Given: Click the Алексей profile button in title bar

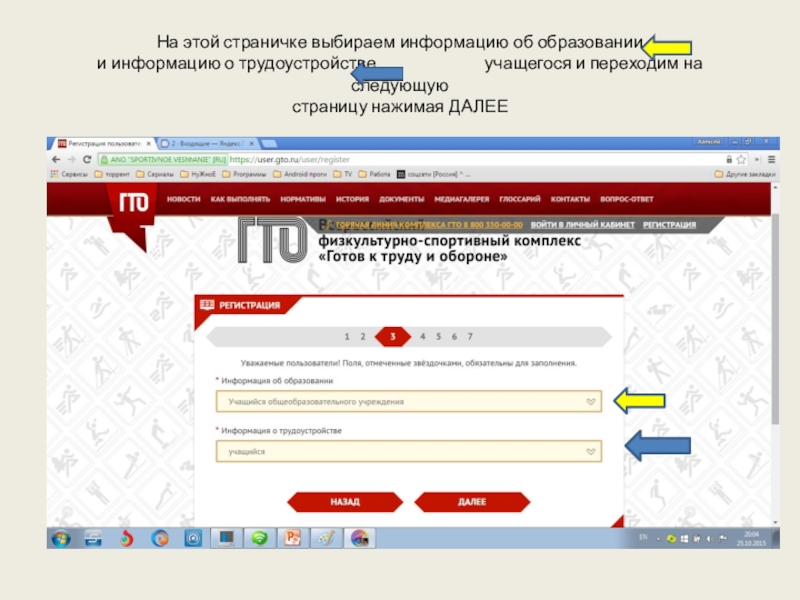Looking at the screenshot, I should 709,141.
